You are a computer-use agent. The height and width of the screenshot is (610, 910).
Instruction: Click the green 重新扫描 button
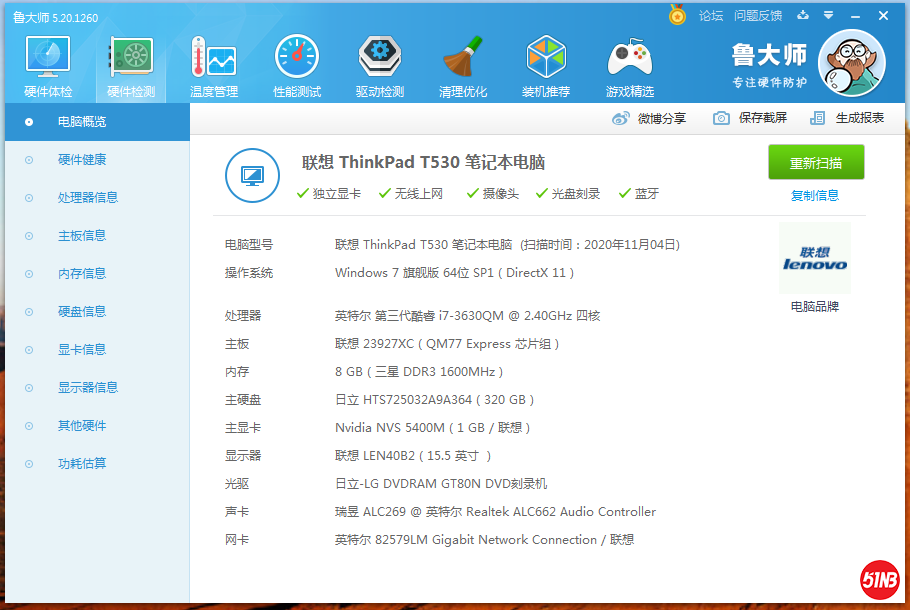click(x=815, y=163)
